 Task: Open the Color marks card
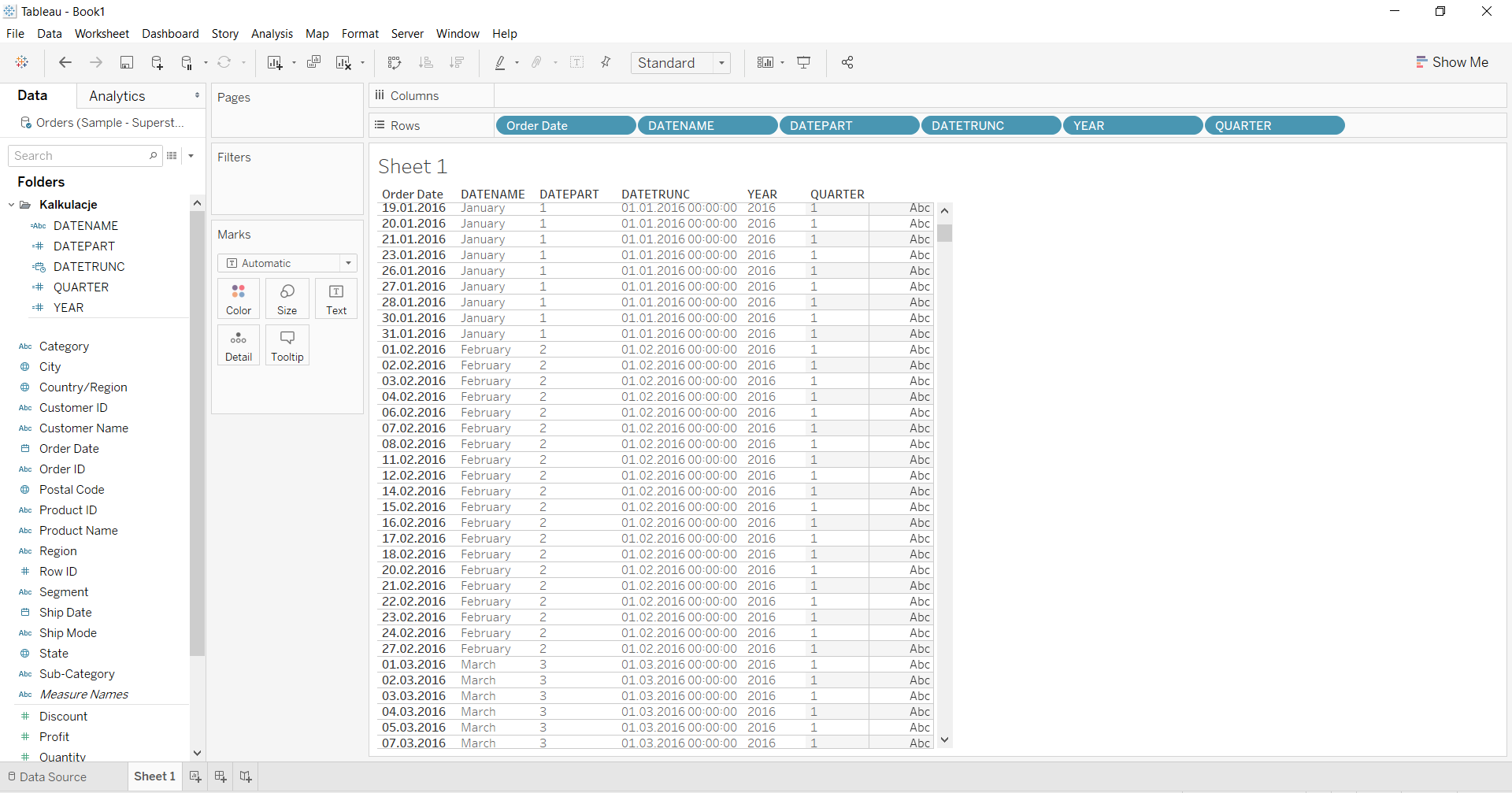pyautogui.click(x=239, y=298)
